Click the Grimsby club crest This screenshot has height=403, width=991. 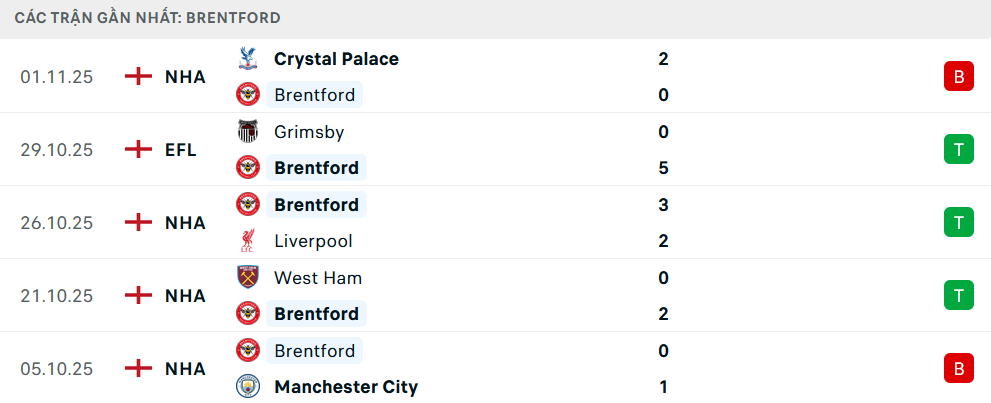247,132
